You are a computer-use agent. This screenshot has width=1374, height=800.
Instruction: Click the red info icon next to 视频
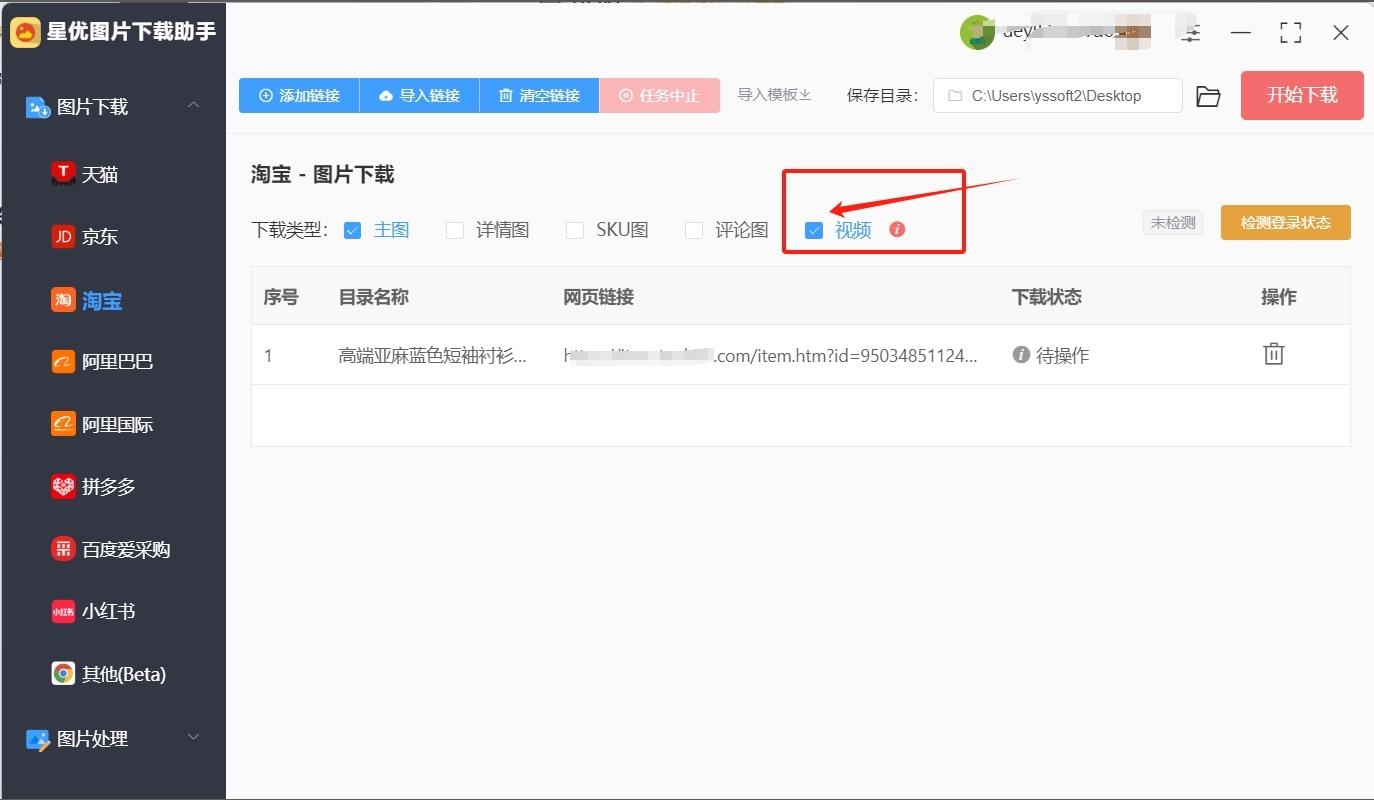click(x=897, y=229)
